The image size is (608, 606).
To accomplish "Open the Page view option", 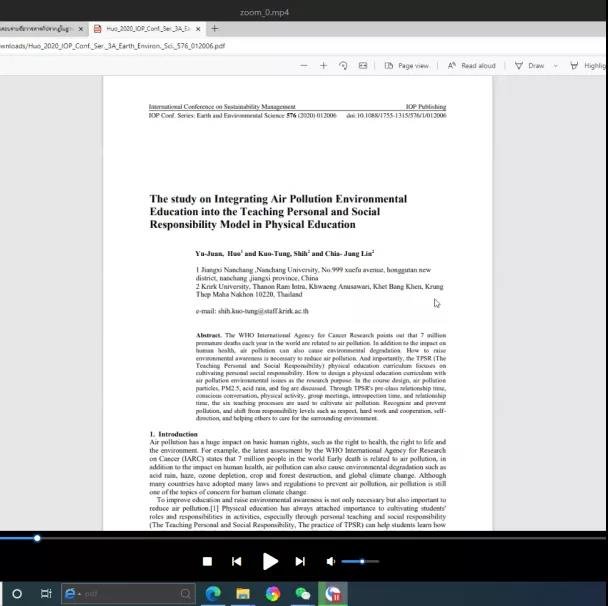I will click(x=406, y=66).
